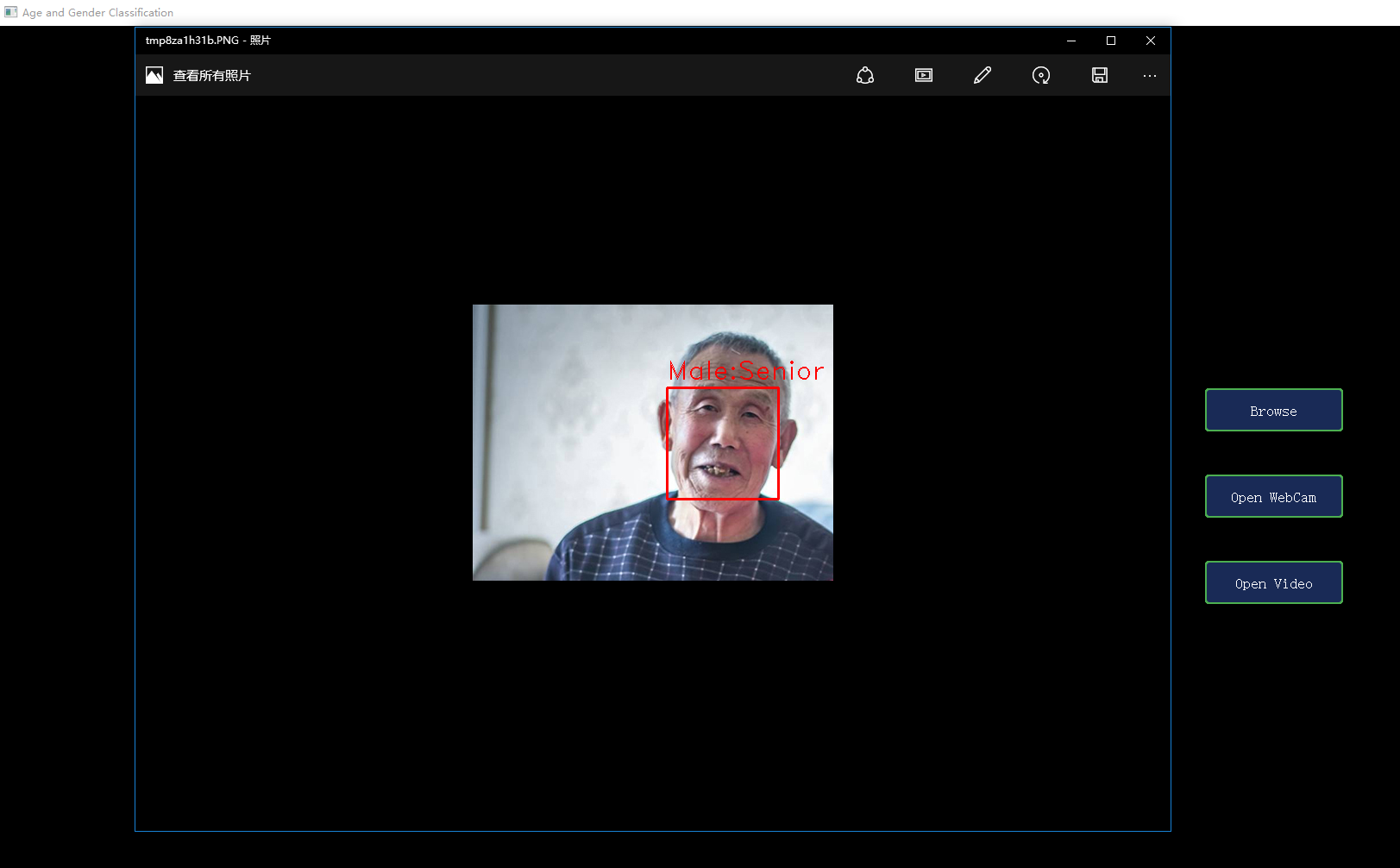This screenshot has height=868, width=1400.
Task: Start the slideshow from the toolbar
Action: pos(924,76)
